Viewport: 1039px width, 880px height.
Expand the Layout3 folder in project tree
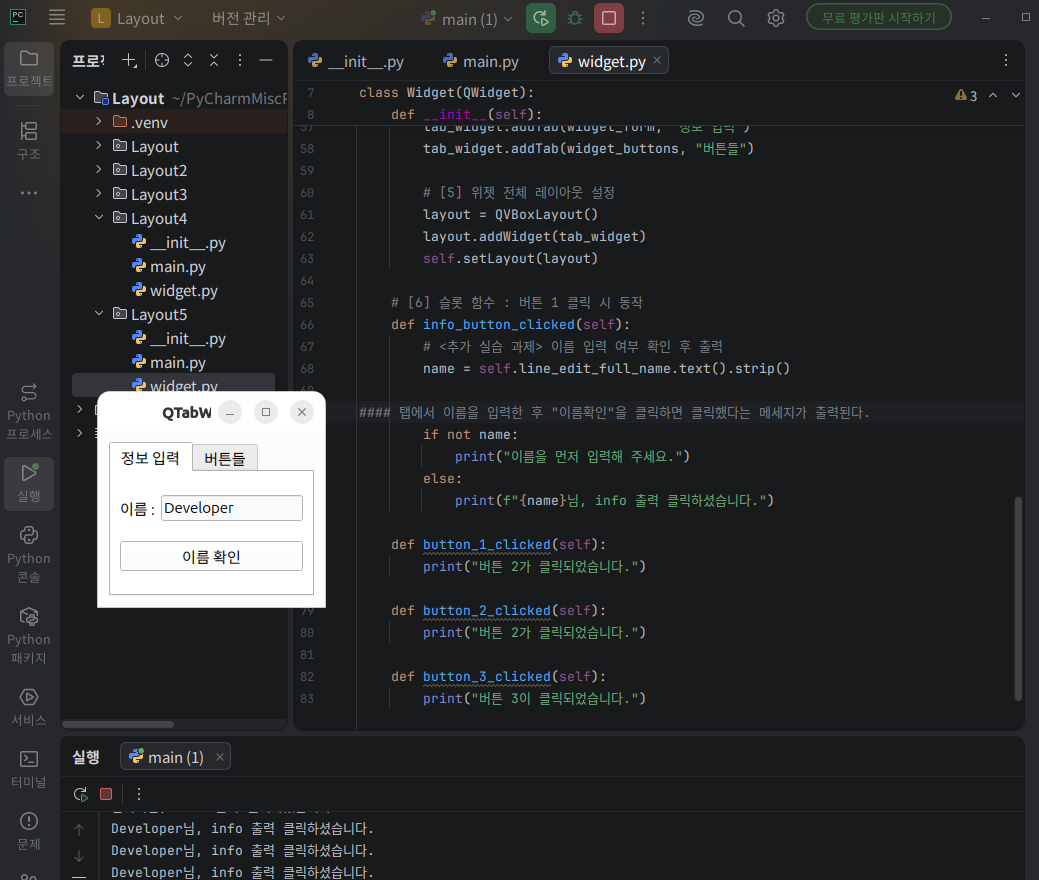(x=99, y=193)
